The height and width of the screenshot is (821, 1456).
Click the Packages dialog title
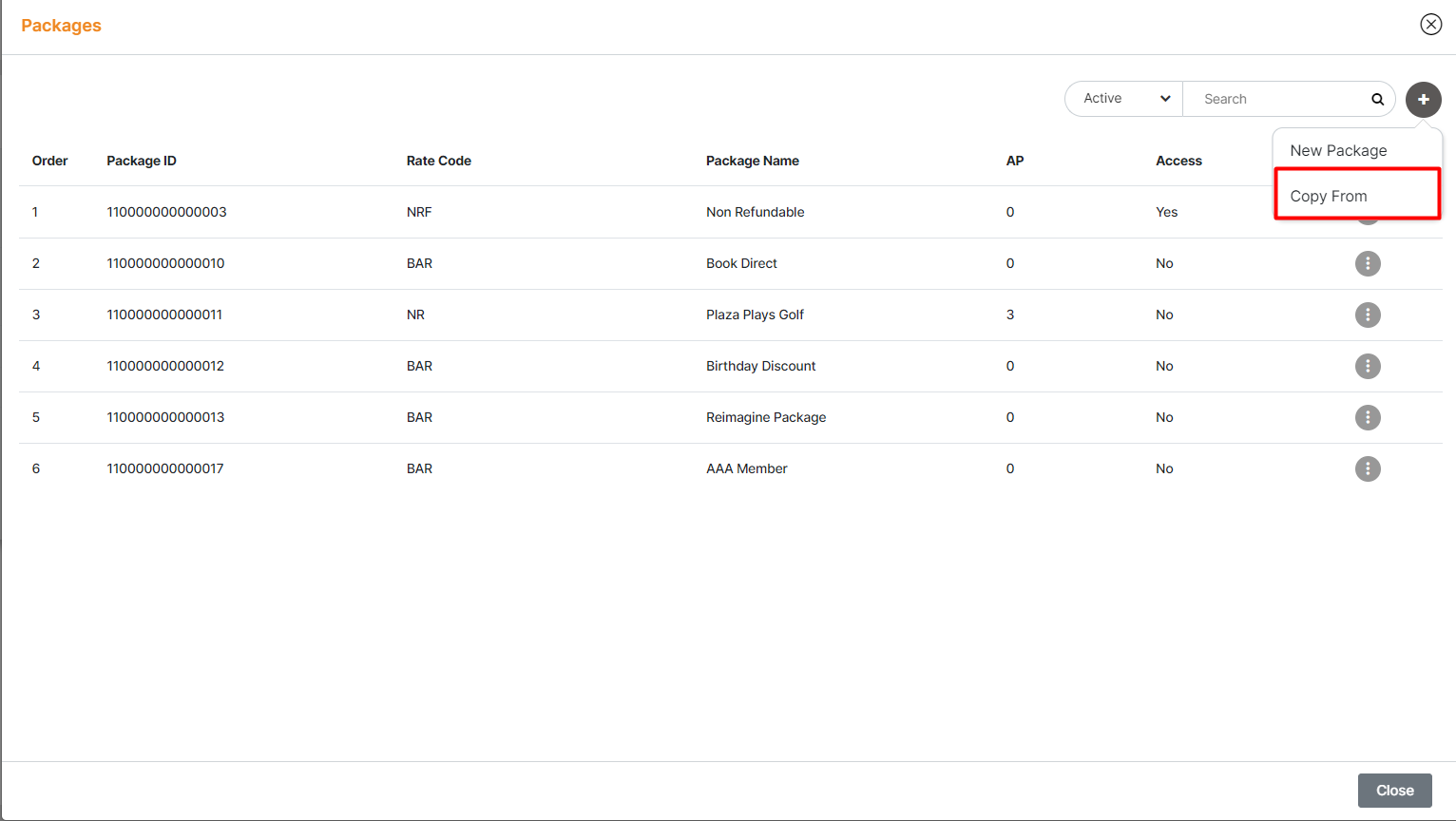[61, 26]
